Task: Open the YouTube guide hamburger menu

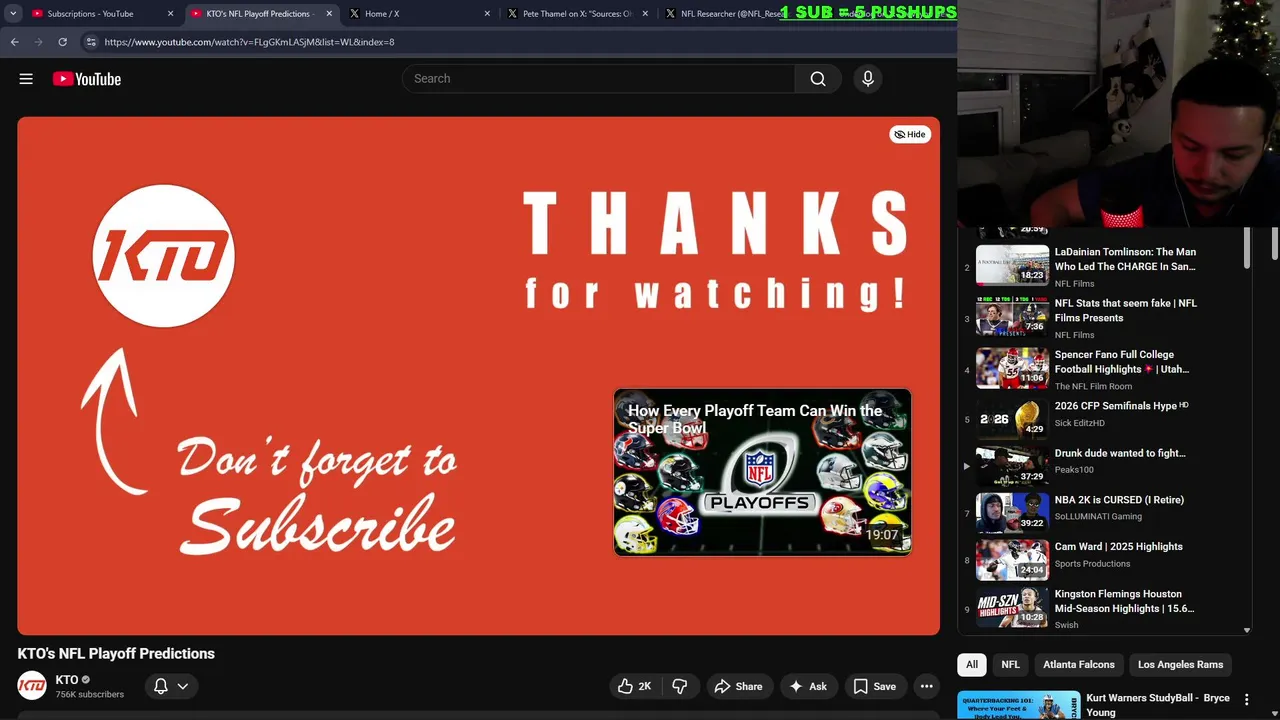Action: (26, 79)
